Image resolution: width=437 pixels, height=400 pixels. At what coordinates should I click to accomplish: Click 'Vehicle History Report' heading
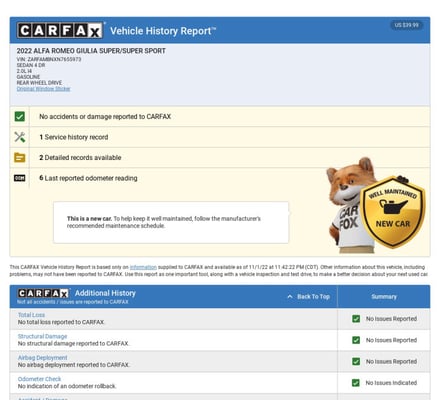163,31
